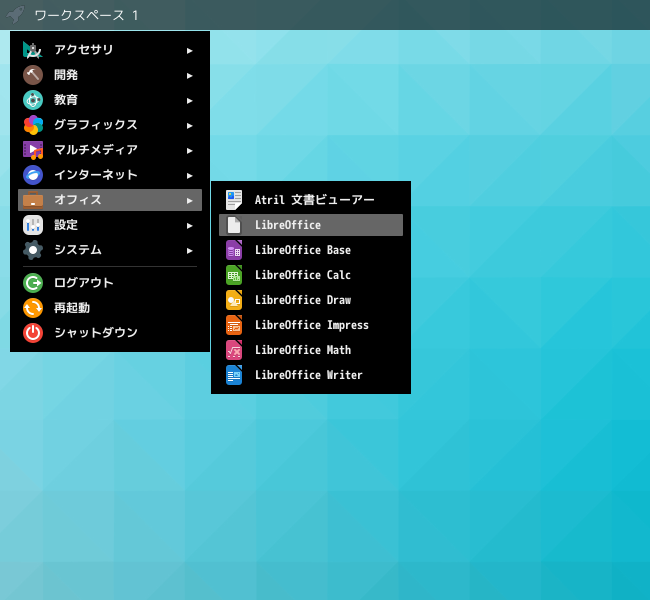Expand the システム submenu arrow

(x=189, y=251)
